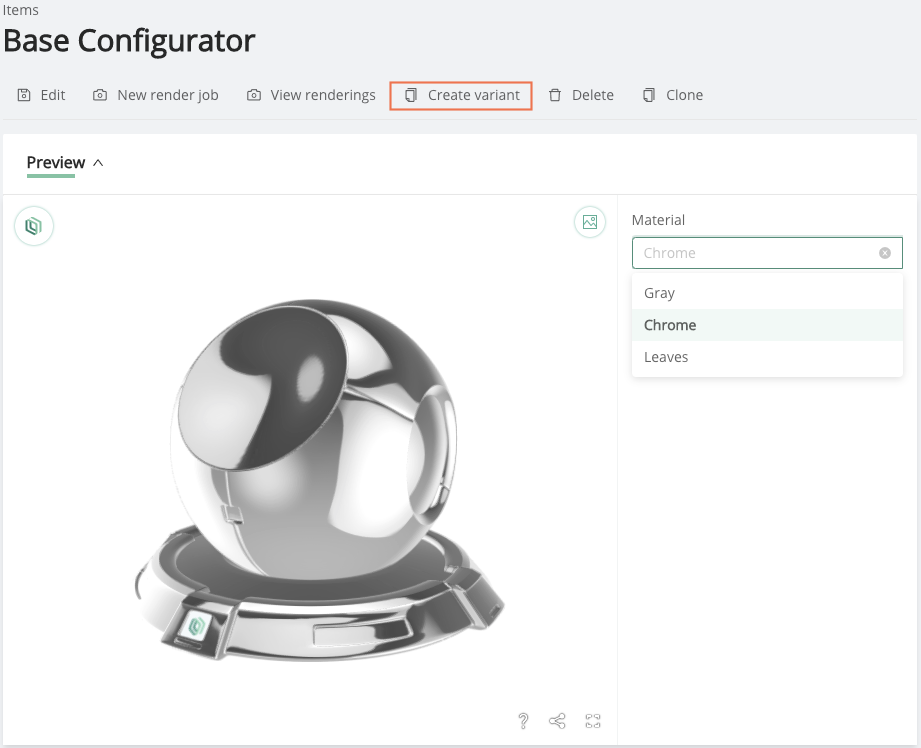Open the share icon below the preview
The image size is (921, 748).
pyautogui.click(x=557, y=721)
